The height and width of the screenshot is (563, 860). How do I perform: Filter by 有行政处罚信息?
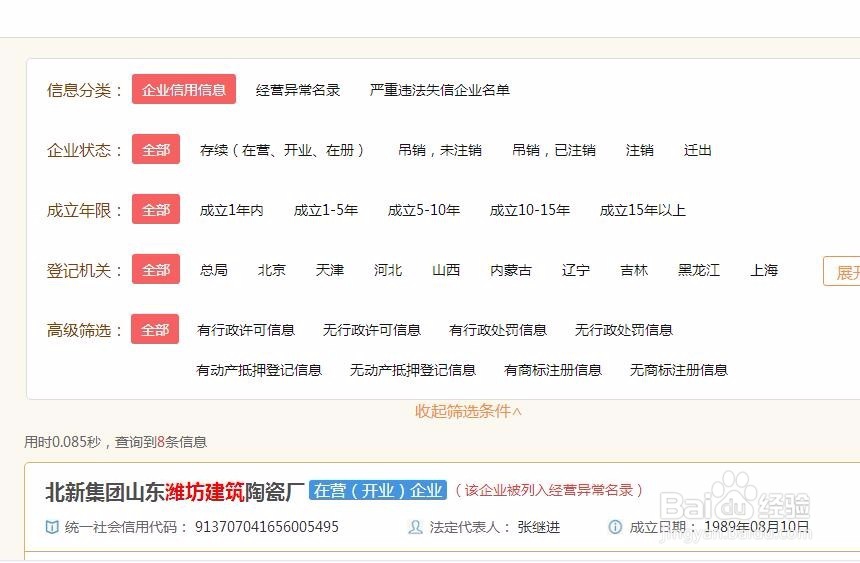[498, 329]
